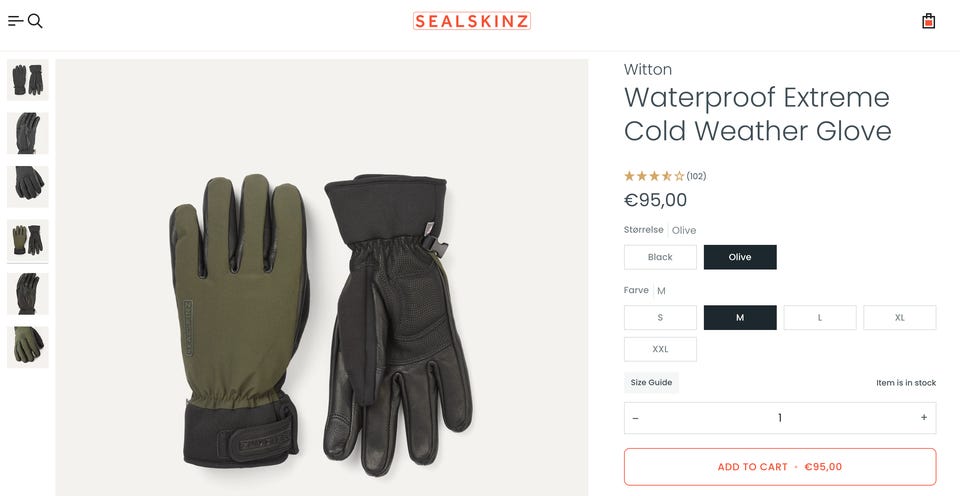The height and width of the screenshot is (496, 960).
Task: Choose size S
Action: coord(660,318)
